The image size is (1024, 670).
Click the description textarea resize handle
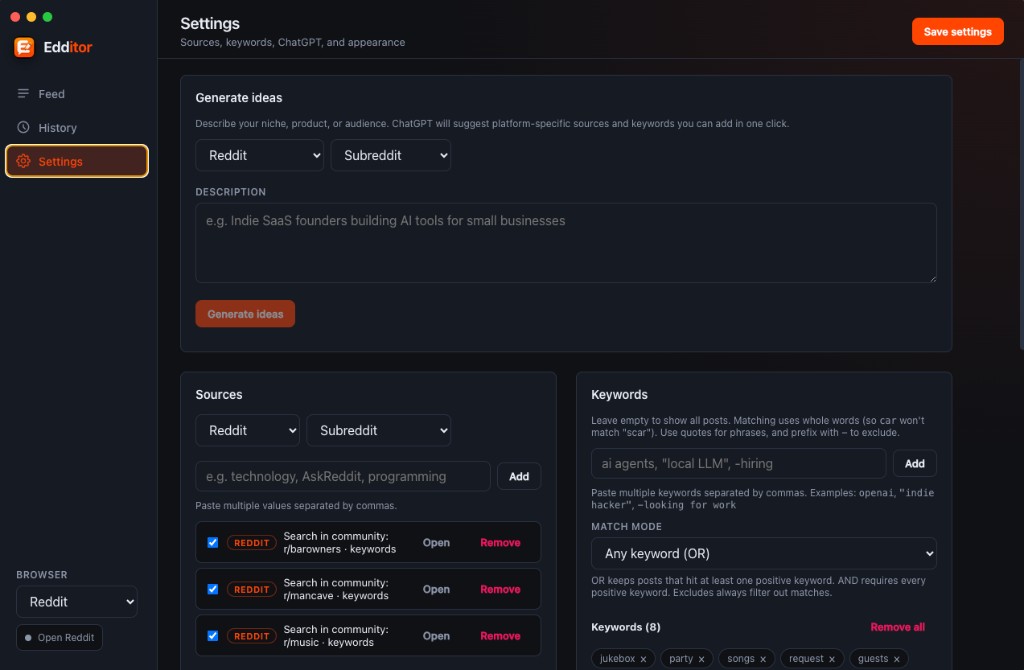click(x=933, y=279)
